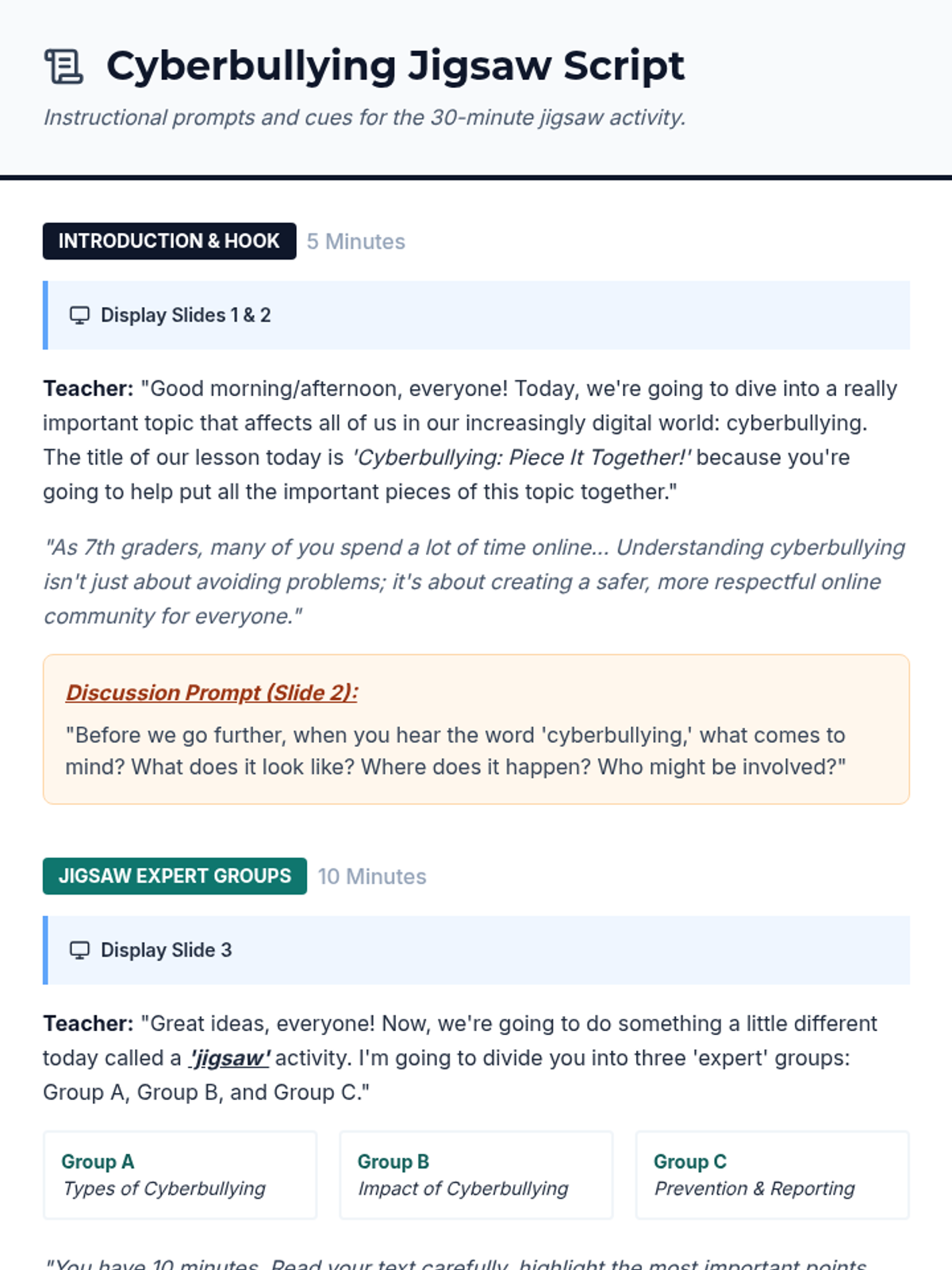The height and width of the screenshot is (1270, 952).
Task: Click the italic 'As 7th graders' quote
Action: point(474,582)
